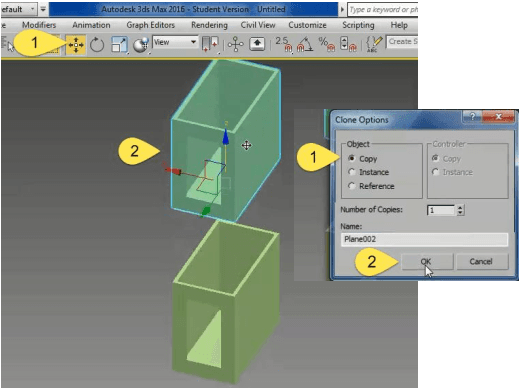
Task: Open the Modifiers menu
Action: (39, 25)
